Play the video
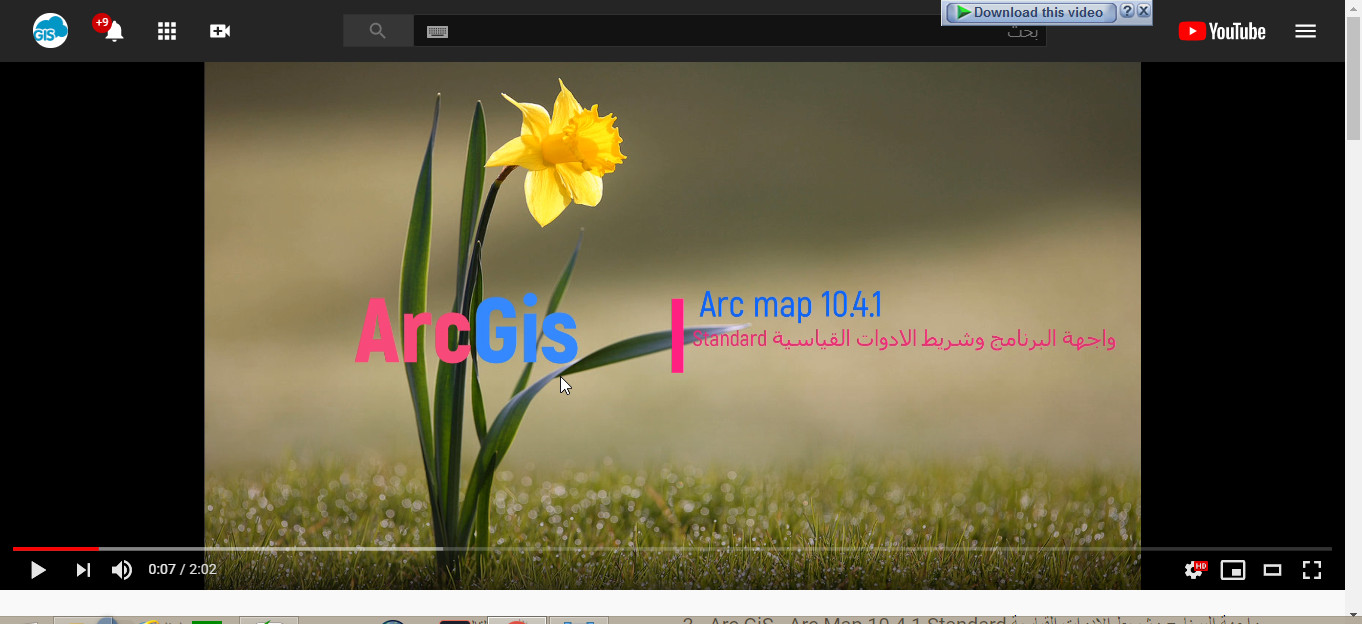 click(x=38, y=570)
